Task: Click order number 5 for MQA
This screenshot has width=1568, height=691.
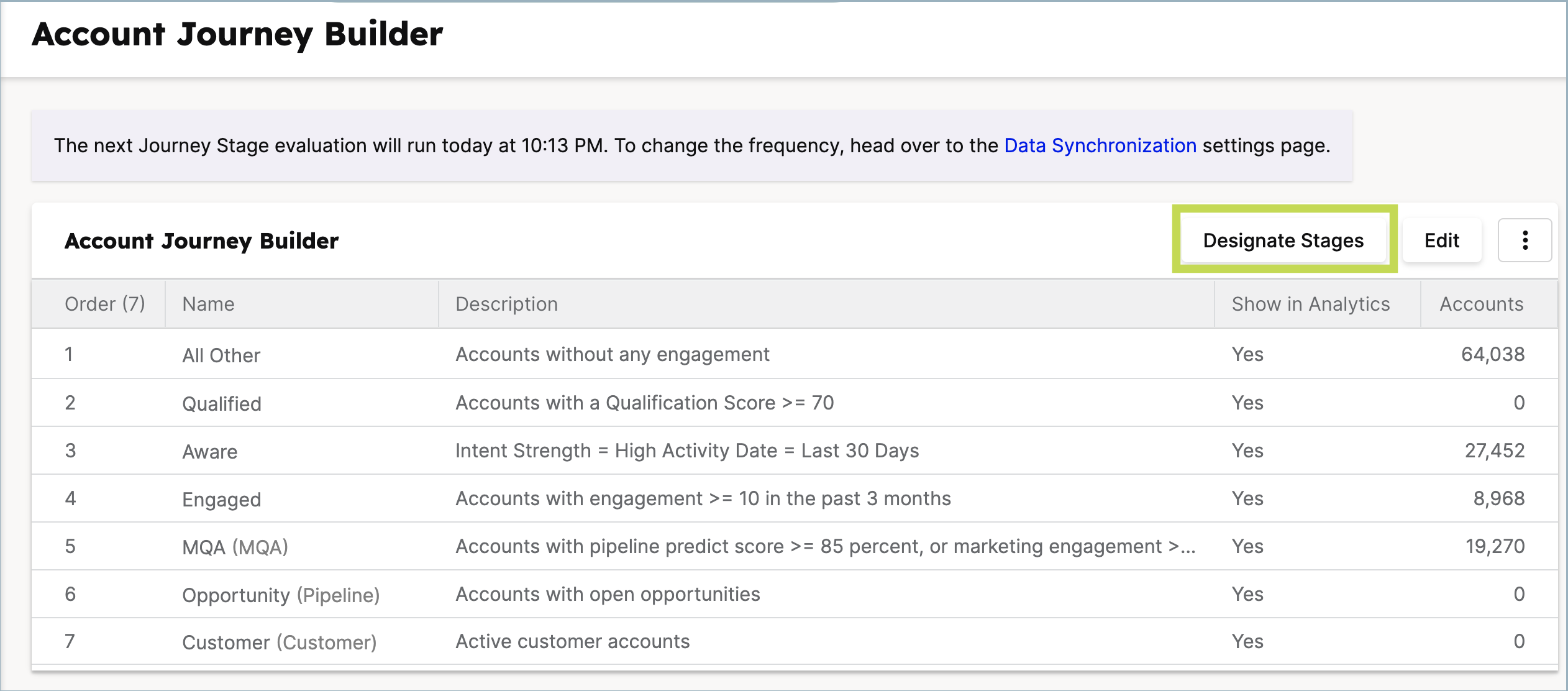Action: pyautogui.click(x=70, y=546)
